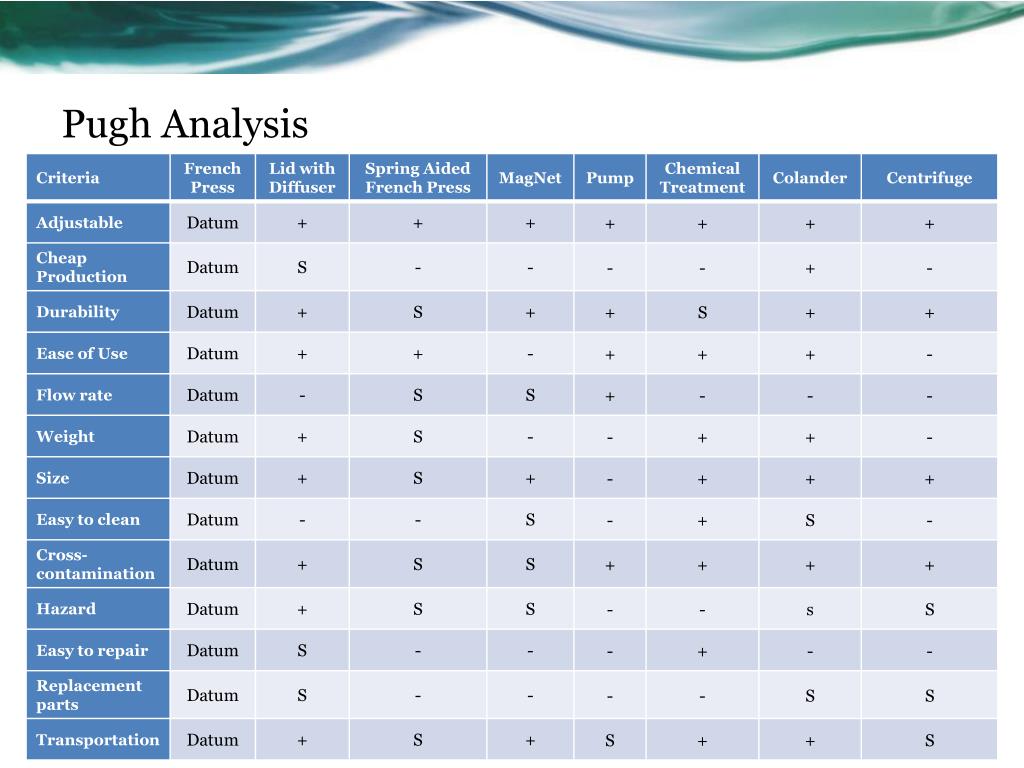This screenshot has height=768, width=1024.
Task: Select "Datum" in the Durability row
Action: tap(213, 312)
